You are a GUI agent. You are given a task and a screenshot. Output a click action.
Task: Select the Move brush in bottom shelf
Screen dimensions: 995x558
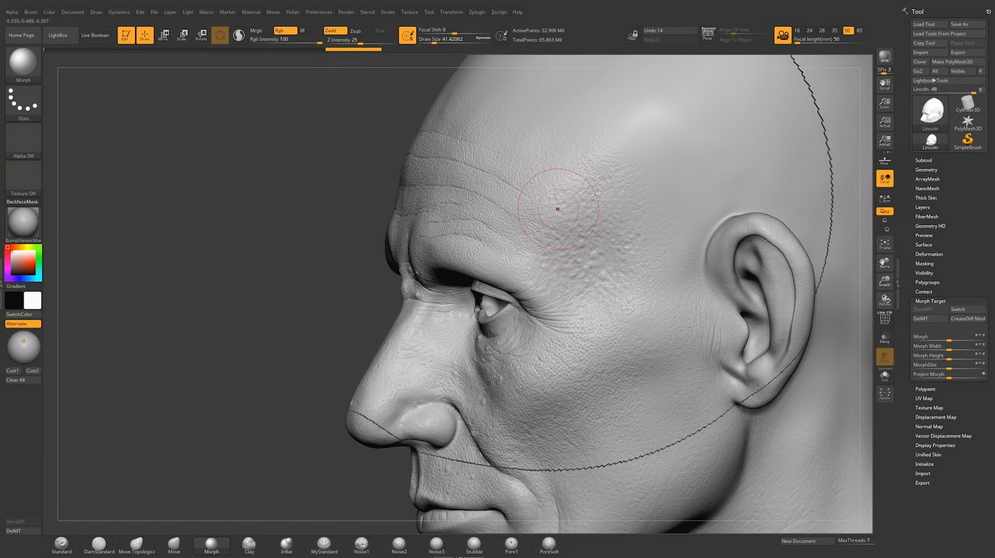pyautogui.click(x=174, y=545)
